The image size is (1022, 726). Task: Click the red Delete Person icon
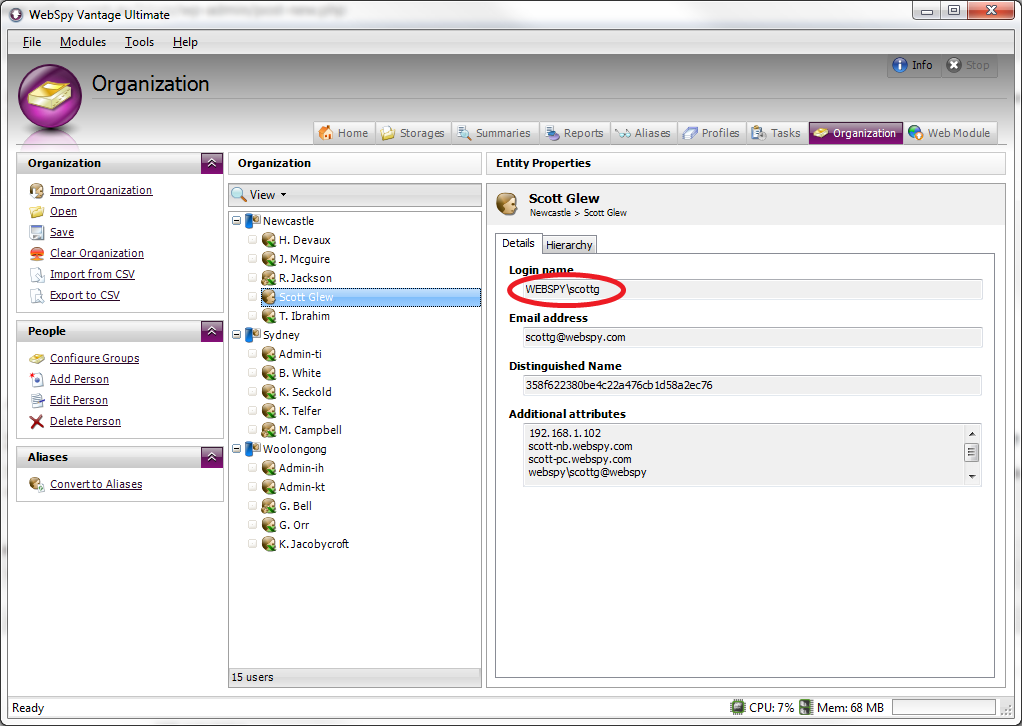coord(36,422)
